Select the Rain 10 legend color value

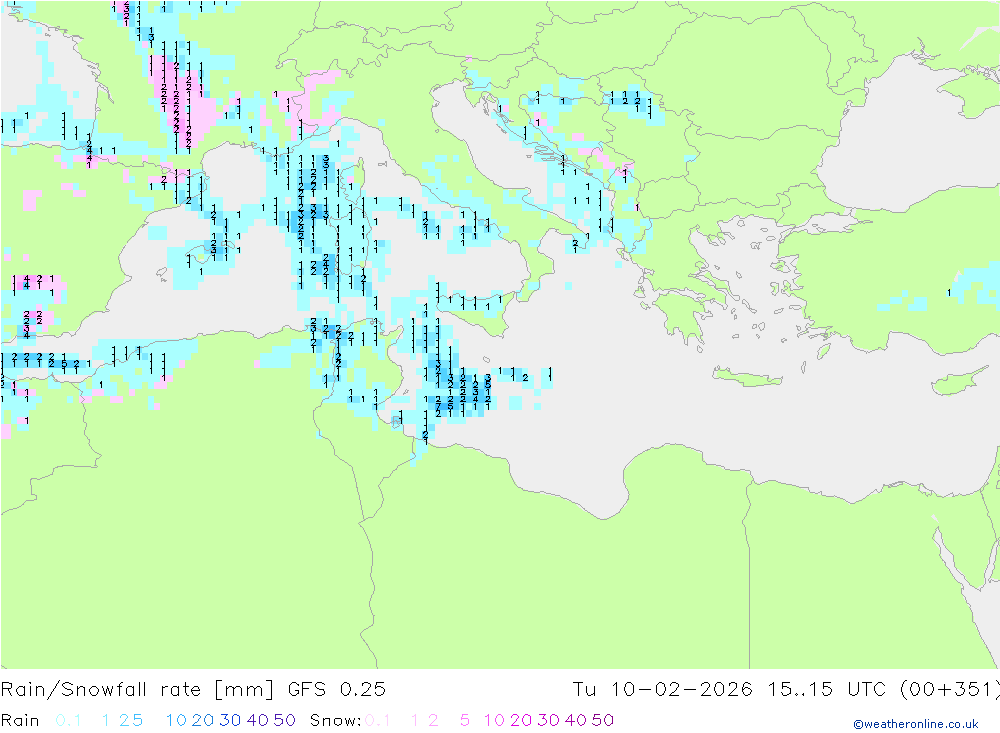[177, 720]
